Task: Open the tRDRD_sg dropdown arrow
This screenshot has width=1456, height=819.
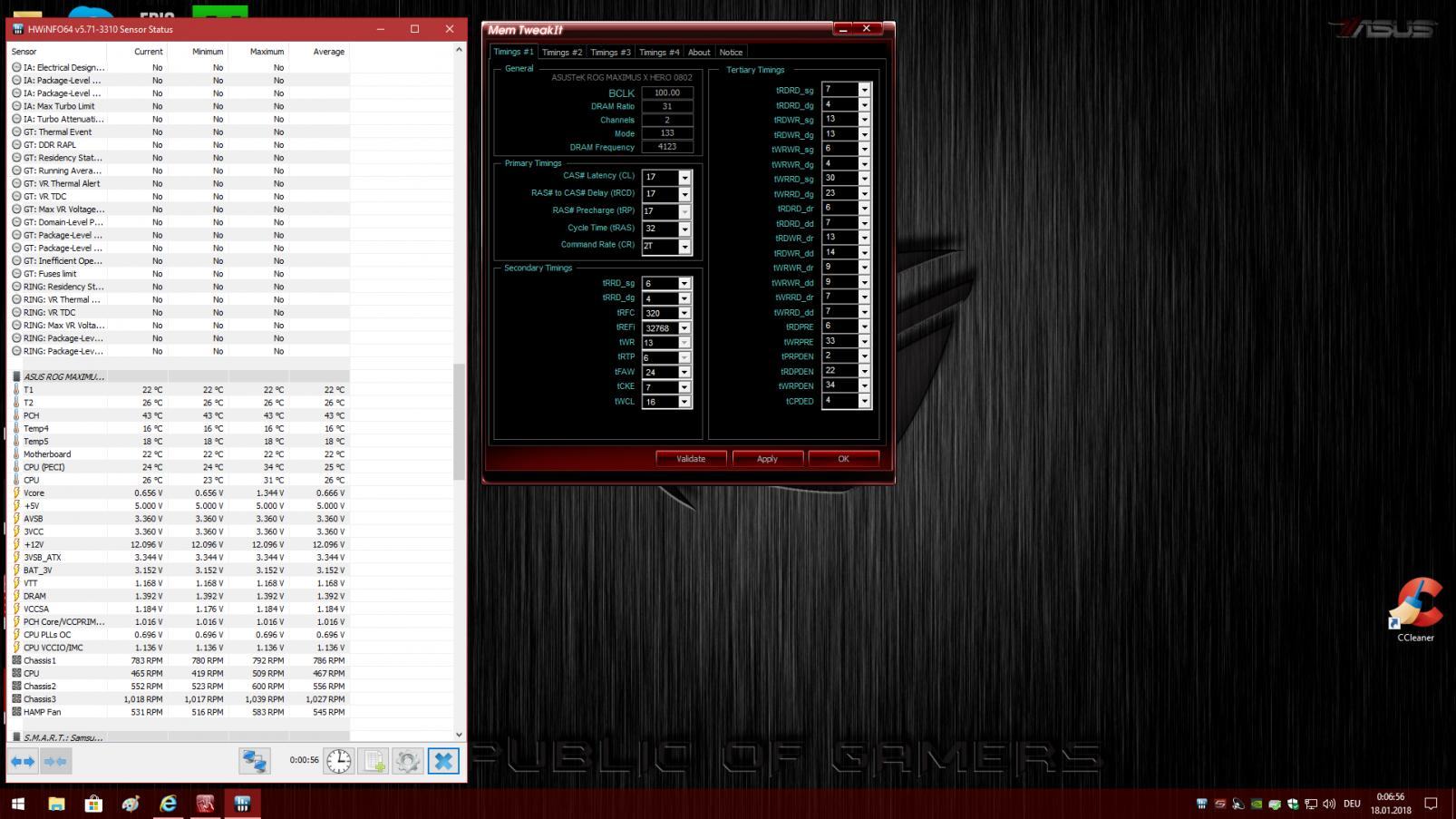Action: pyautogui.click(x=864, y=90)
